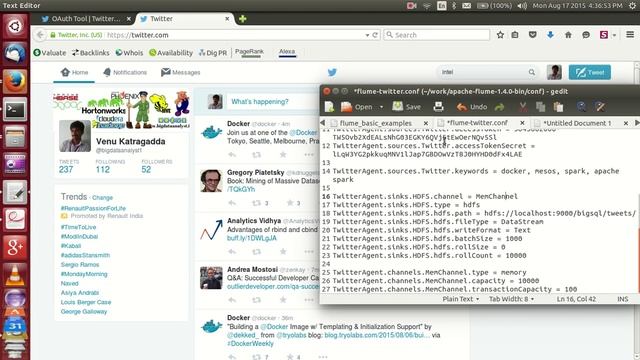
Task: Click the Twitter search field
Action: tap(488, 72)
